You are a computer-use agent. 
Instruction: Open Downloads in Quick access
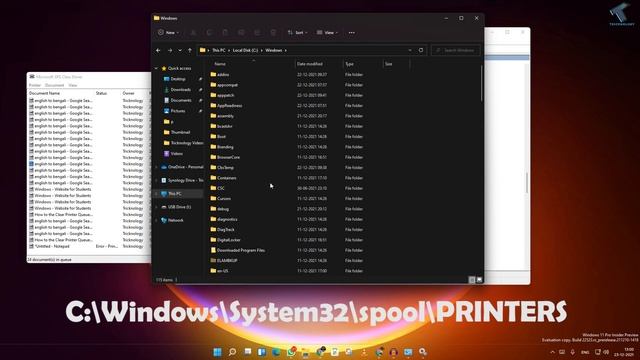tap(180, 89)
